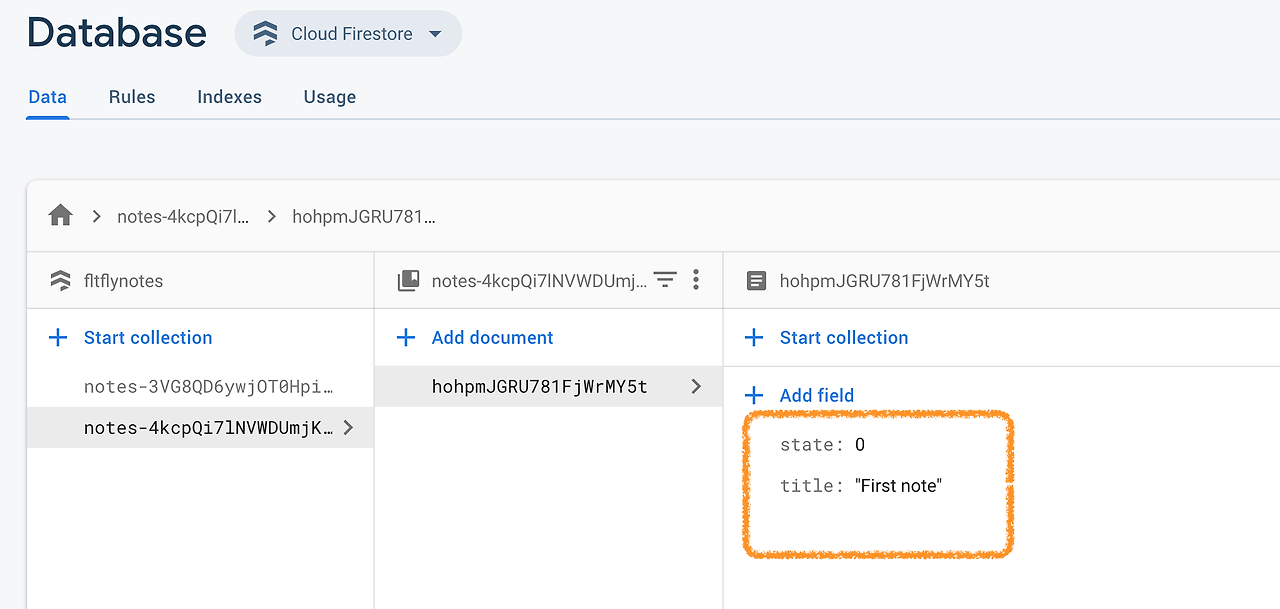Open the collection's three-dot overflow menu
This screenshot has height=609, width=1280.
click(x=696, y=280)
